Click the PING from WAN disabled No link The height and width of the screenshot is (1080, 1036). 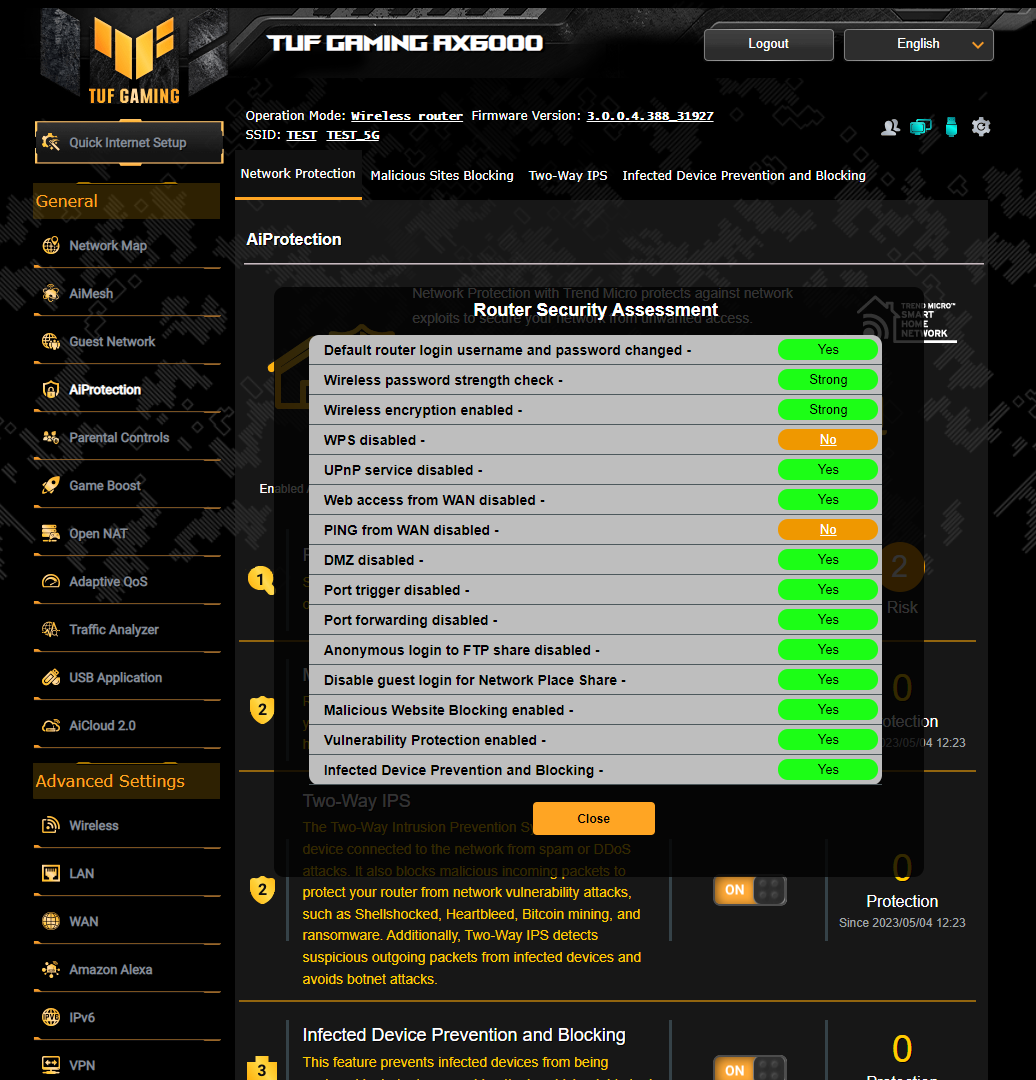click(x=828, y=530)
